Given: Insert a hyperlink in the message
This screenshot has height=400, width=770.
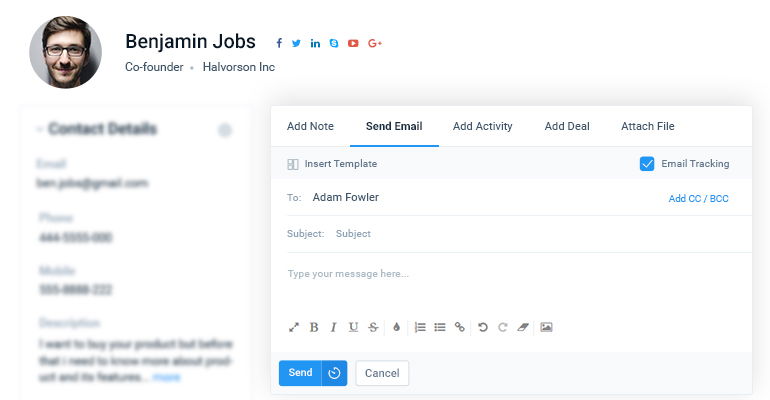Looking at the screenshot, I should (460, 327).
